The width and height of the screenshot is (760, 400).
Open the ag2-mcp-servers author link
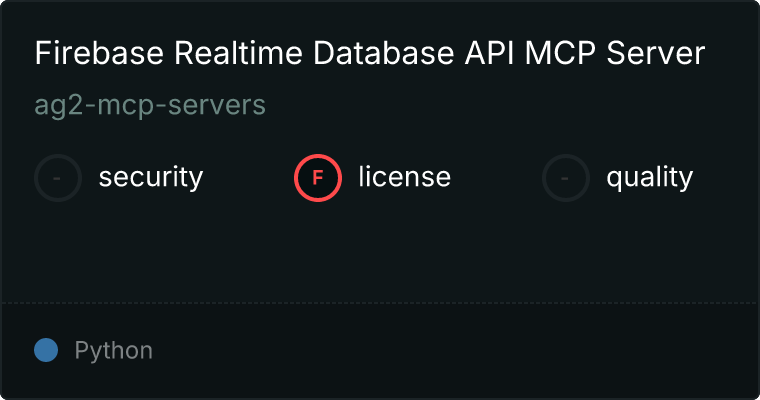[x=150, y=105]
